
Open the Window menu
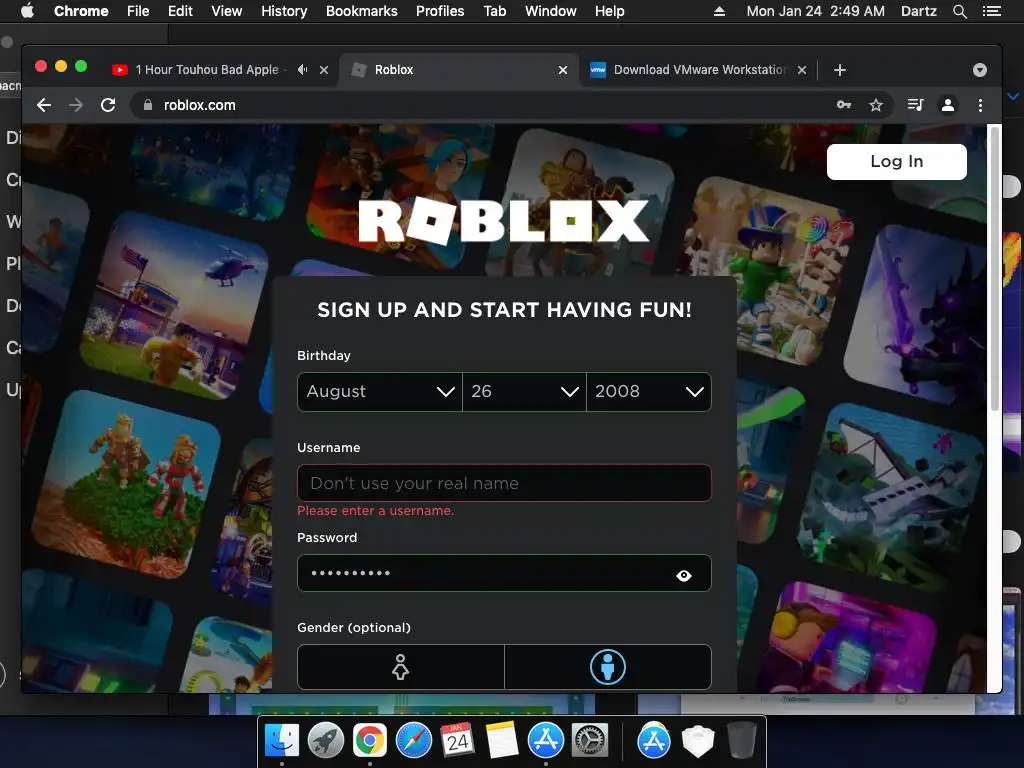click(x=551, y=11)
